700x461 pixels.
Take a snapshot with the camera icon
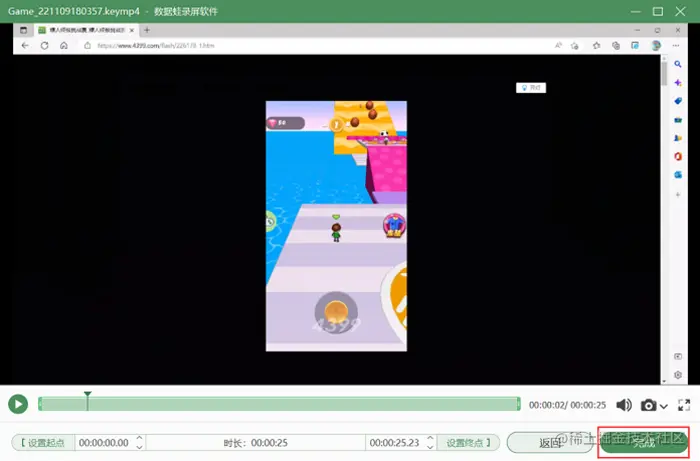(649, 405)
